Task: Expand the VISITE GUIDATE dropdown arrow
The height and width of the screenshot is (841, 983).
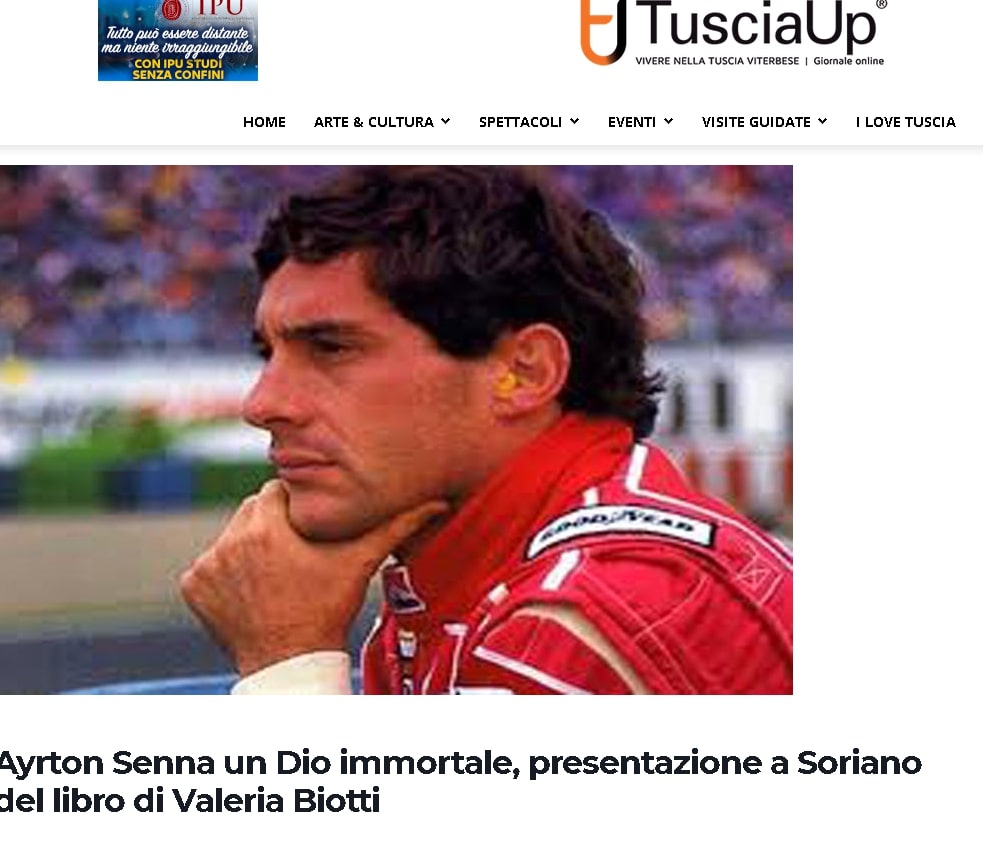Action: point(823,121)
